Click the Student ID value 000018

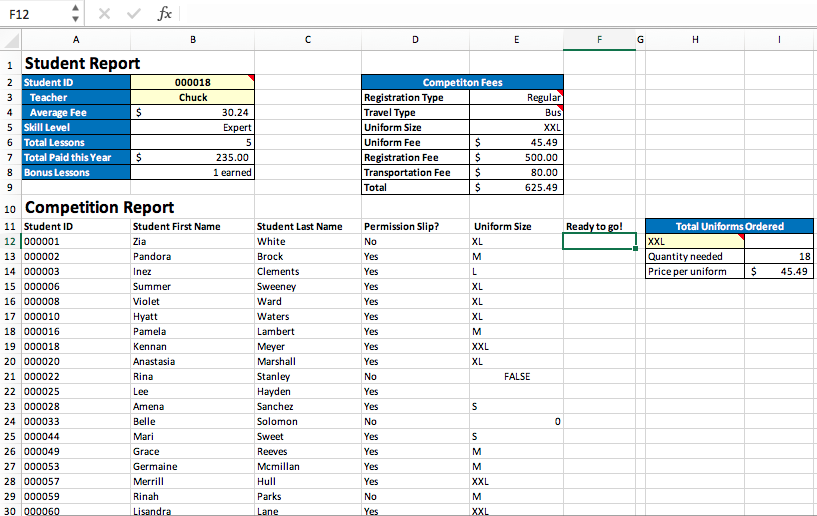tap(193, 82)
